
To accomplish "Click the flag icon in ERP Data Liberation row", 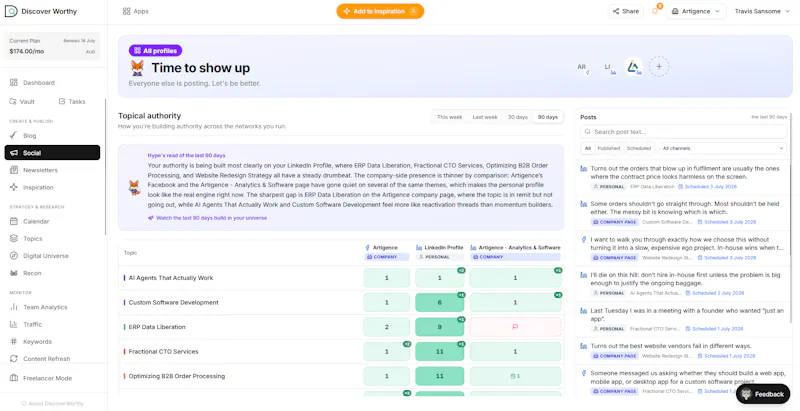I will (515, 327).
